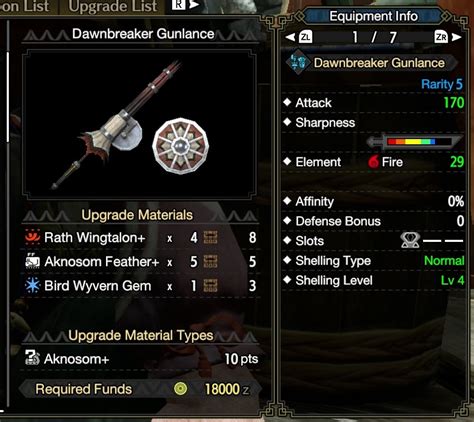The height and width of the screenshot is (422, 474).
Task: Go to next equipment info page arrow
Action: [457, 37]
